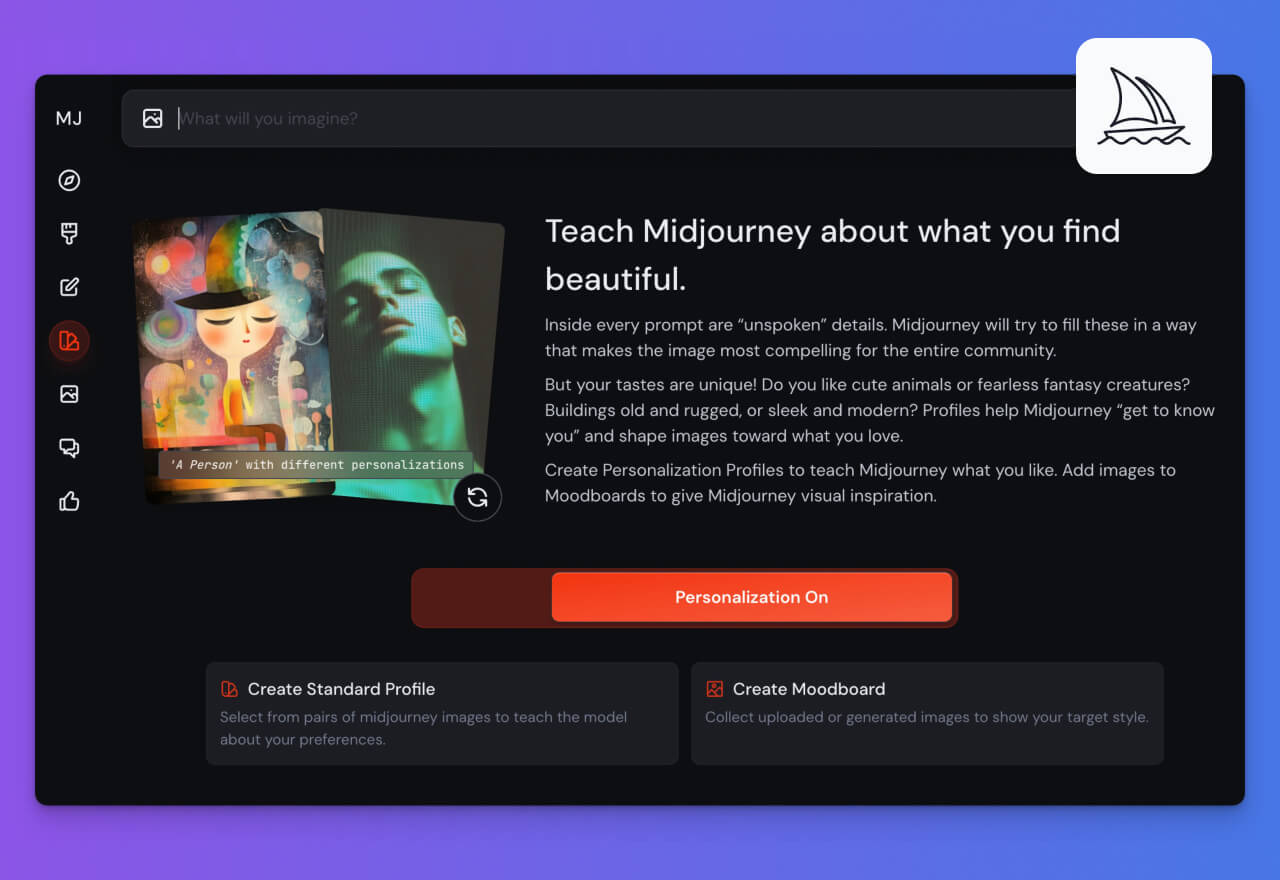Open the Explore compass icon
1280x880 pixels.
point(69,180)
